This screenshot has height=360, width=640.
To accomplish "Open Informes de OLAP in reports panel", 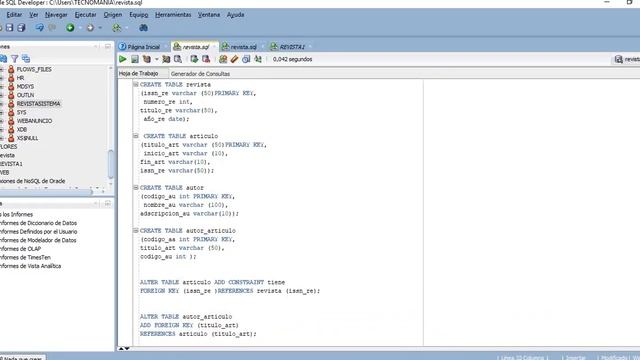I will pos(20,249).
